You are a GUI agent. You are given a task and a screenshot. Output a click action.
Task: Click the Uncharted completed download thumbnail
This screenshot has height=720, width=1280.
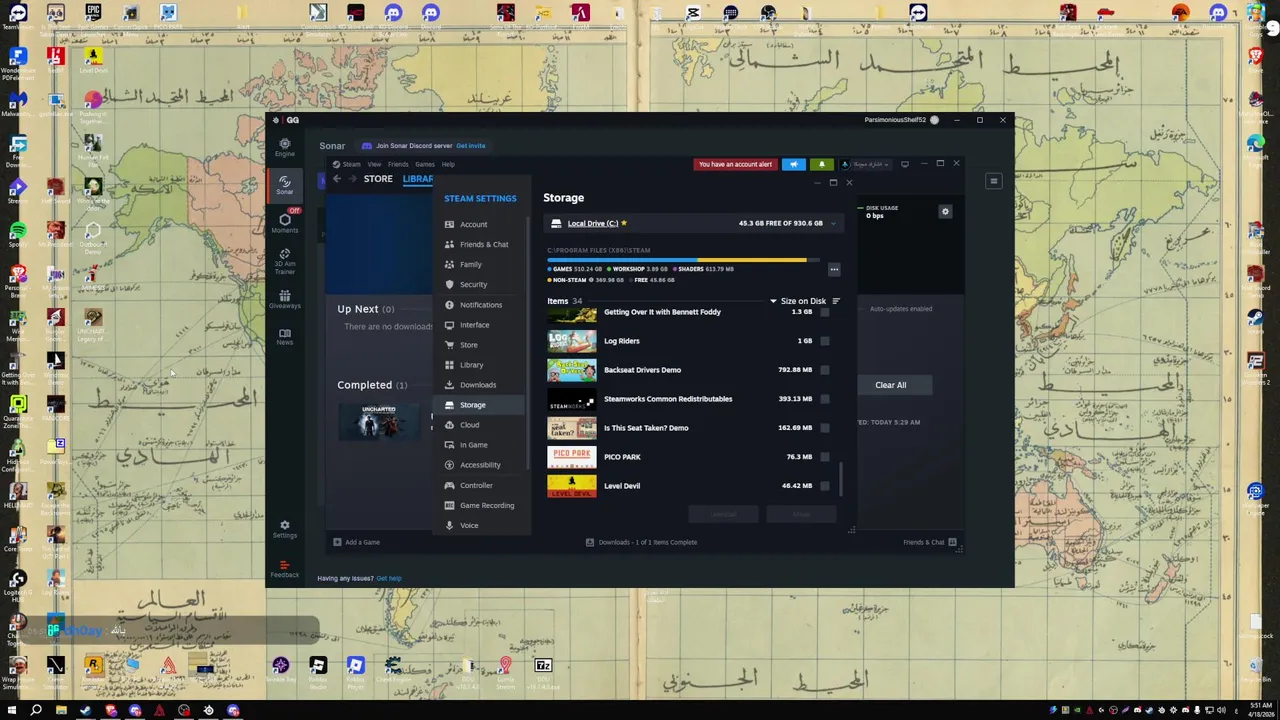tap(379, 422)
